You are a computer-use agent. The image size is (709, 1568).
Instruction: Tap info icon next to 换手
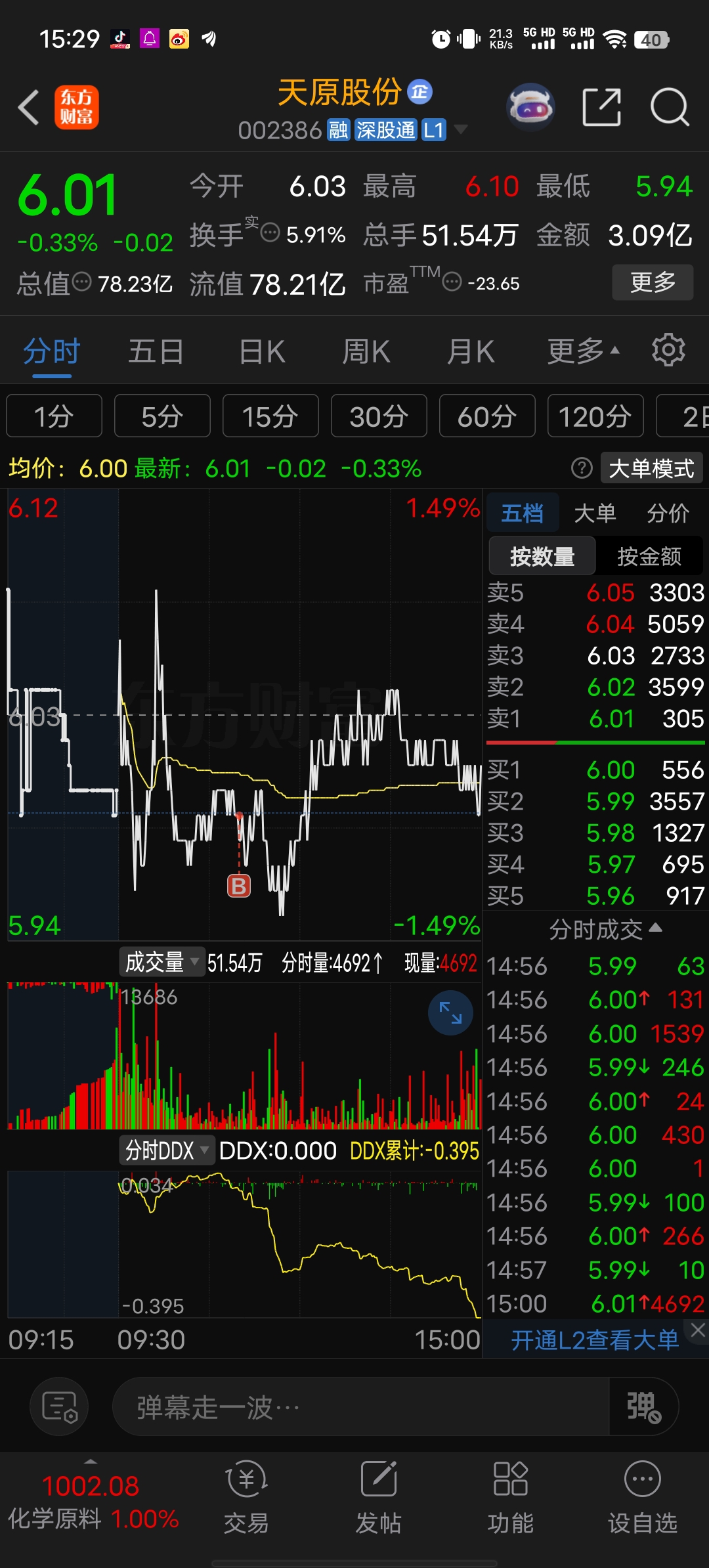tap(270, 232)
